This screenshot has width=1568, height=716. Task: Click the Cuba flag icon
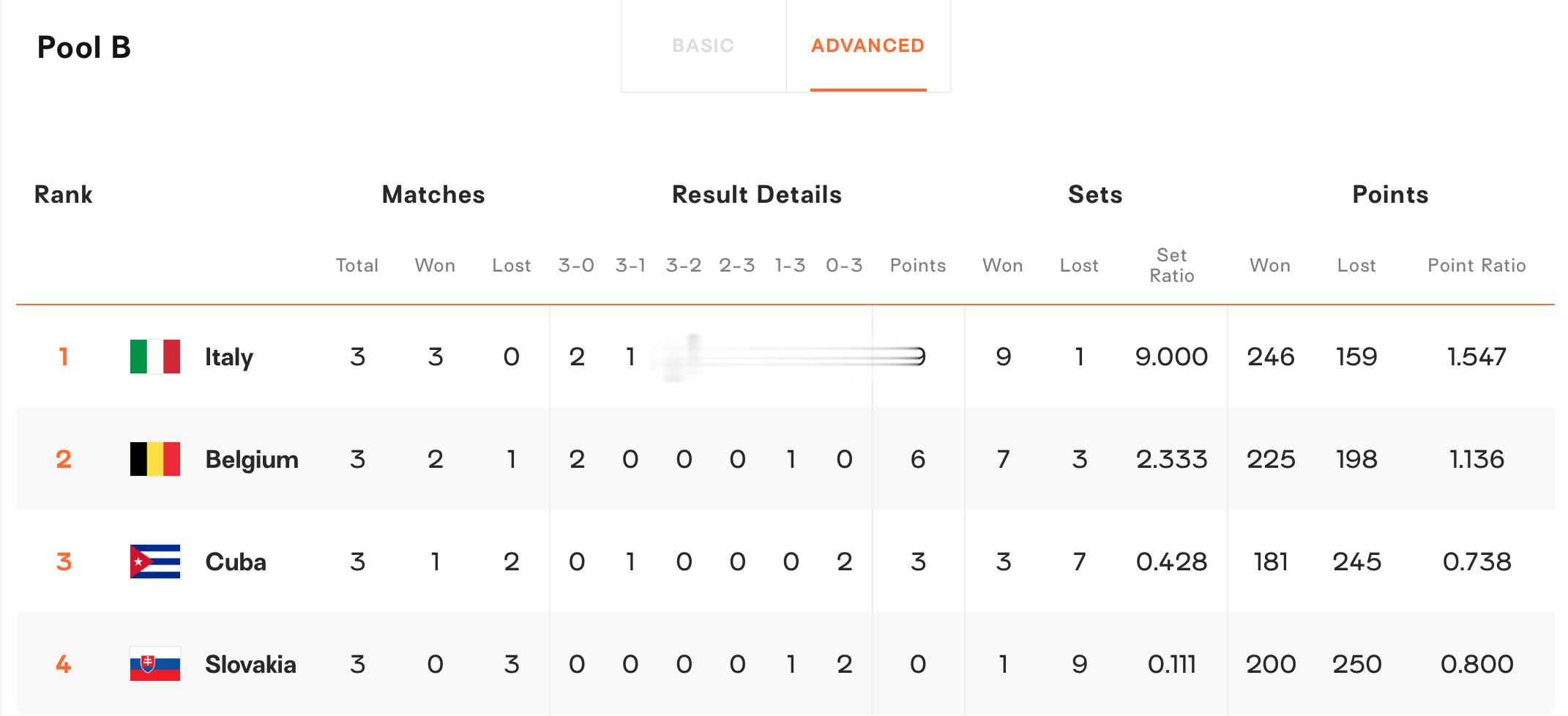pyautogui.click(x=155, y=562)
